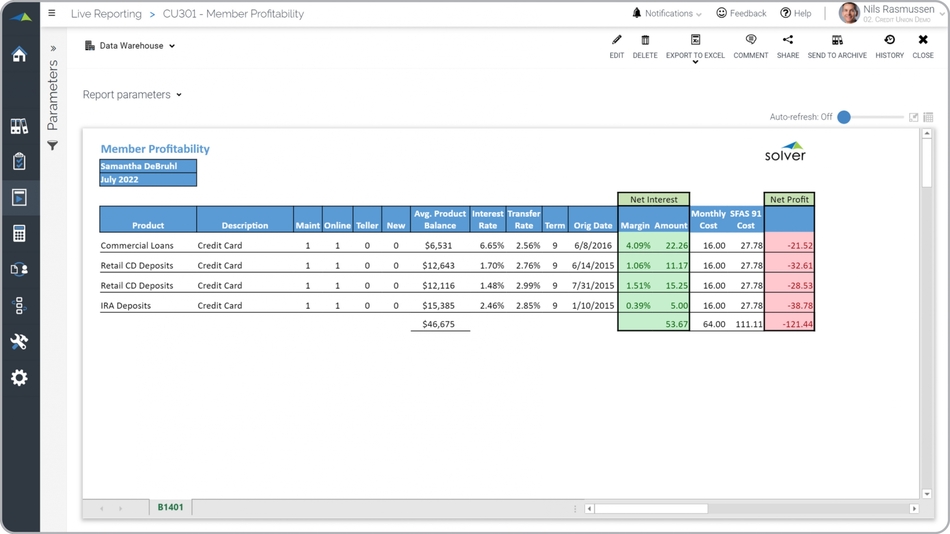The width and height of the screenshot is (950, 534).
Task: Open the Notifications menu
Action: (667, 14)
